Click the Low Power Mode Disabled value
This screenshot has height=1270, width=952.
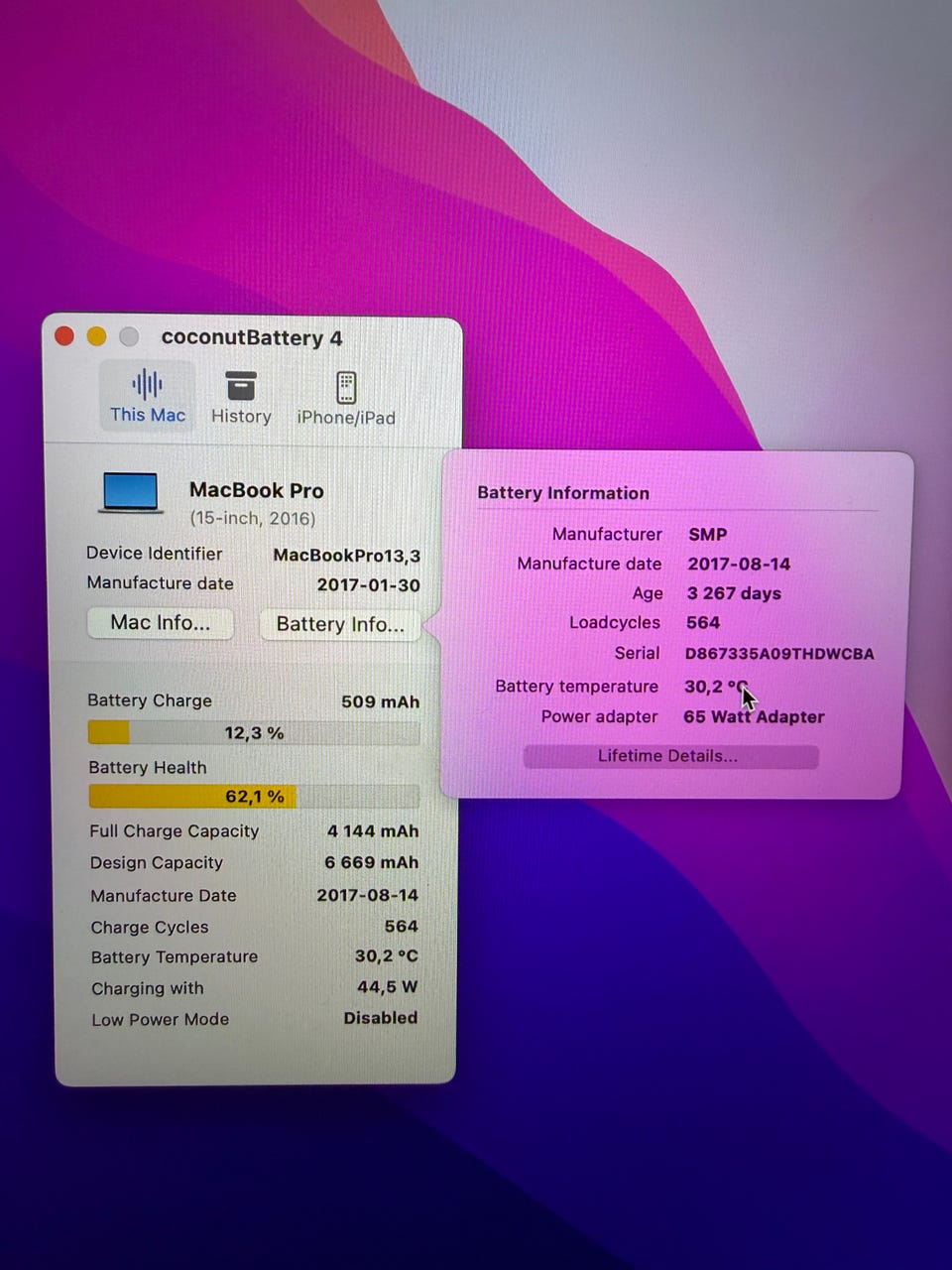(380, 1018)
